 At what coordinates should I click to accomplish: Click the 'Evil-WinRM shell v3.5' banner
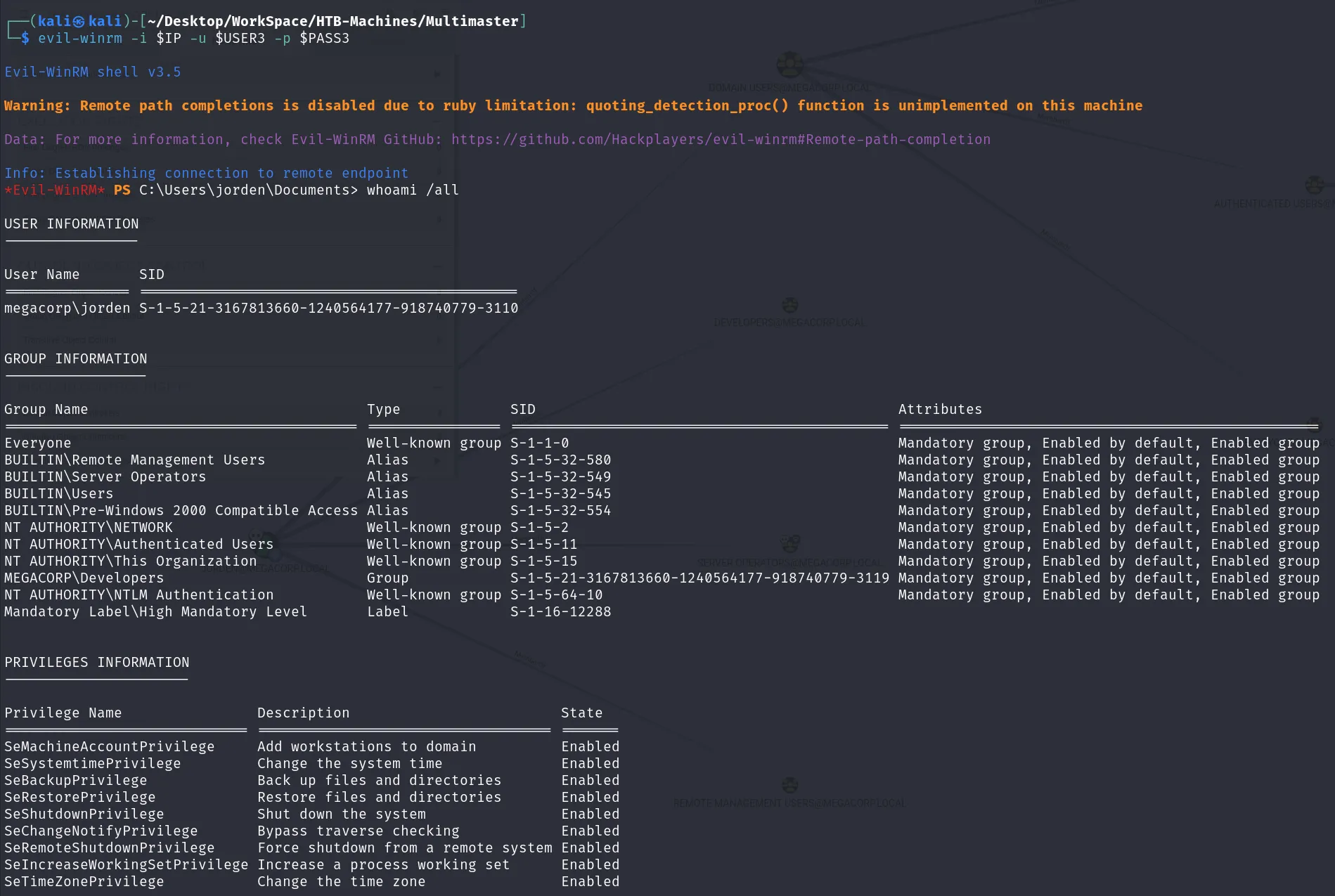tap(93, 72)
